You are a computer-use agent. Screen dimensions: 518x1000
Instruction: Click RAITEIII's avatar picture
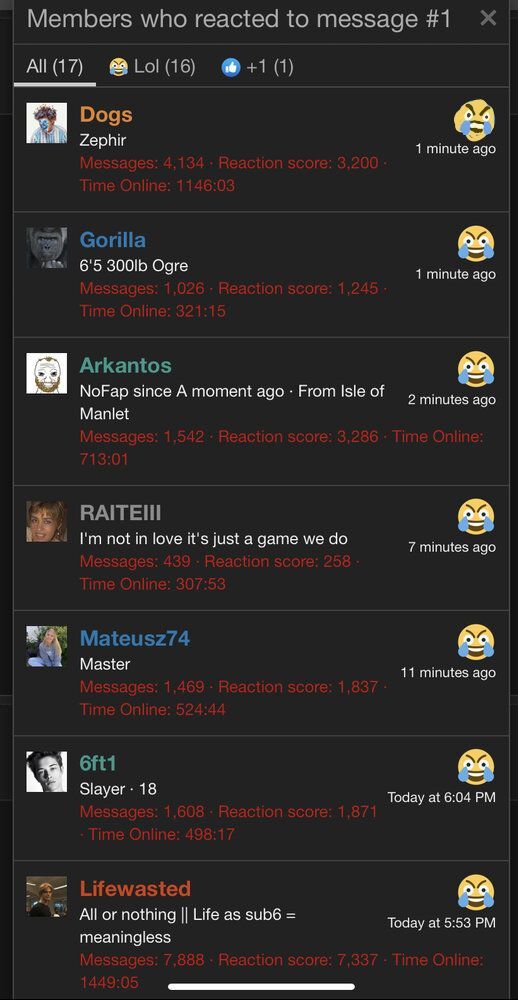pos(47,522)
